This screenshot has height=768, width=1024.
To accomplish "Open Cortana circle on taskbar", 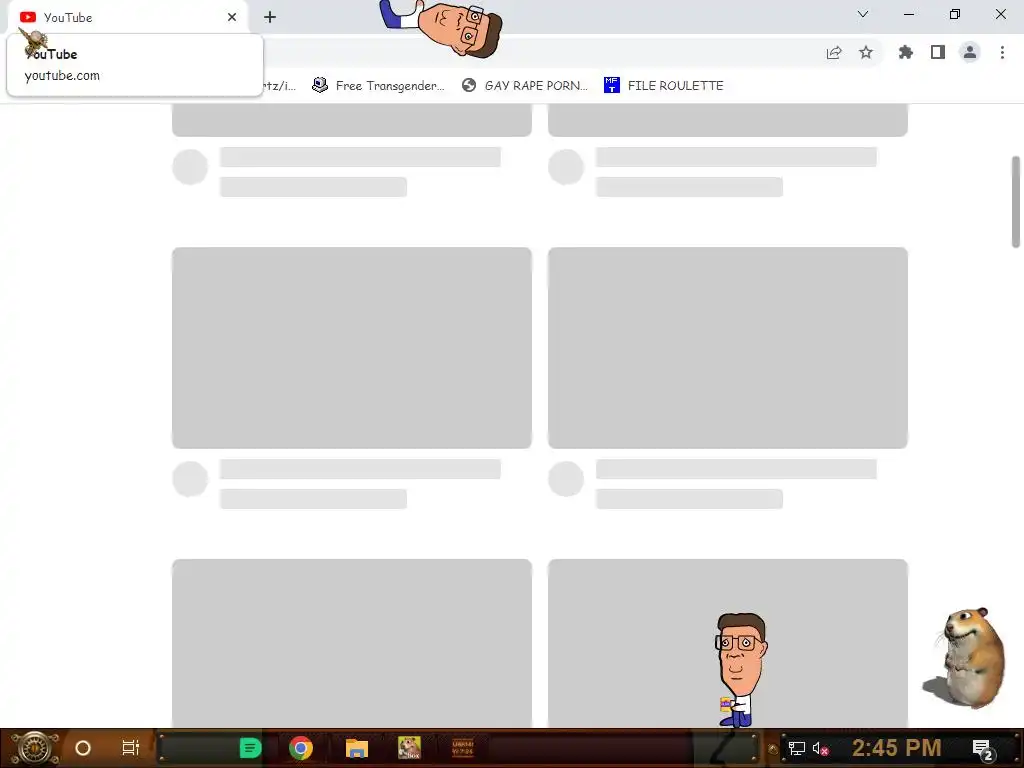I will pos(83,748).
